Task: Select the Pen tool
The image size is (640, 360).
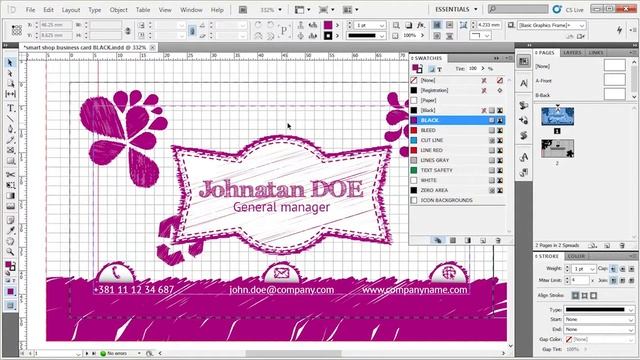Action: coord(10,129)
